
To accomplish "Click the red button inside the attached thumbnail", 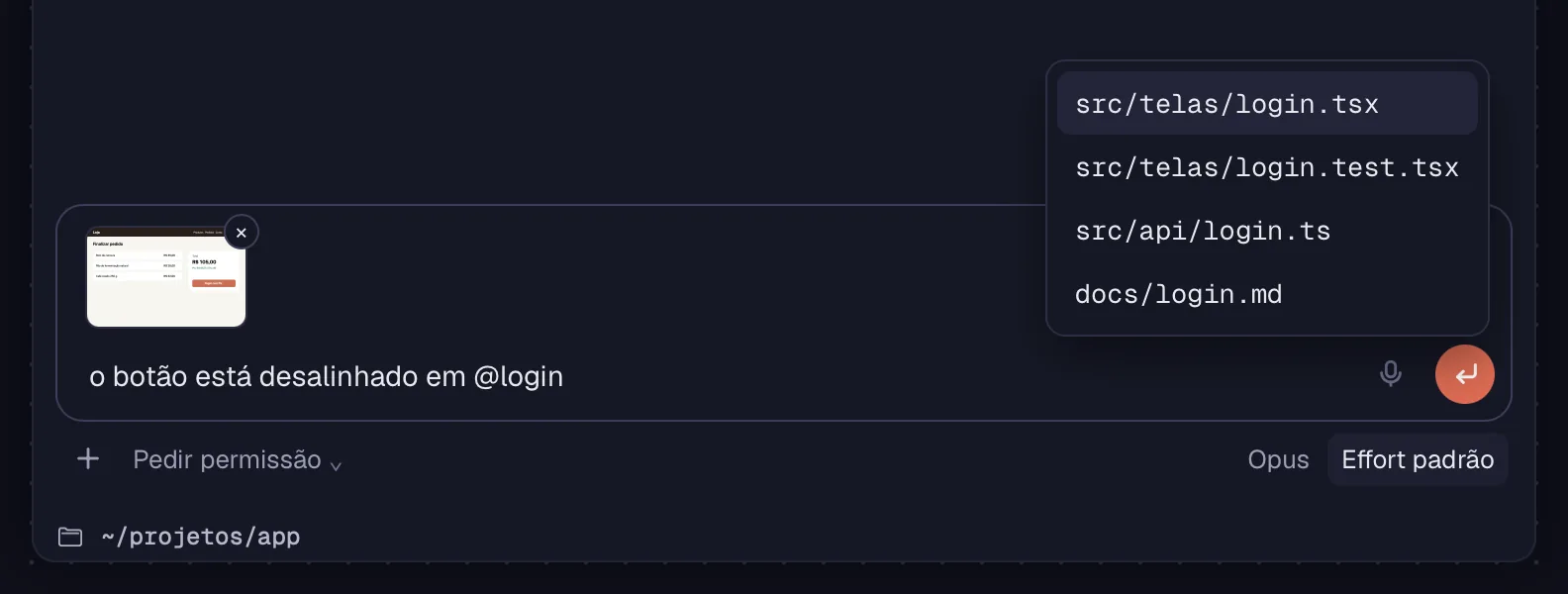I will (214, 283).
